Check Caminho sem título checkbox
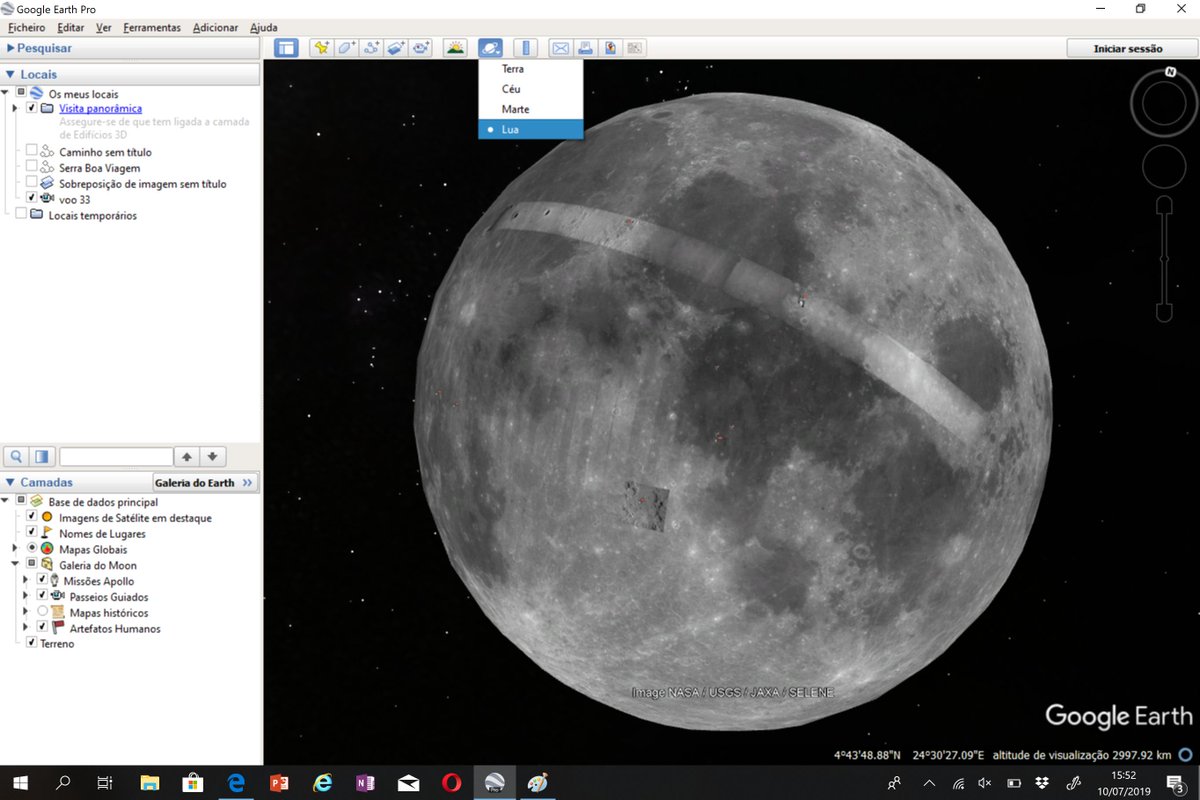1200x800 pixels. (33, 151)
